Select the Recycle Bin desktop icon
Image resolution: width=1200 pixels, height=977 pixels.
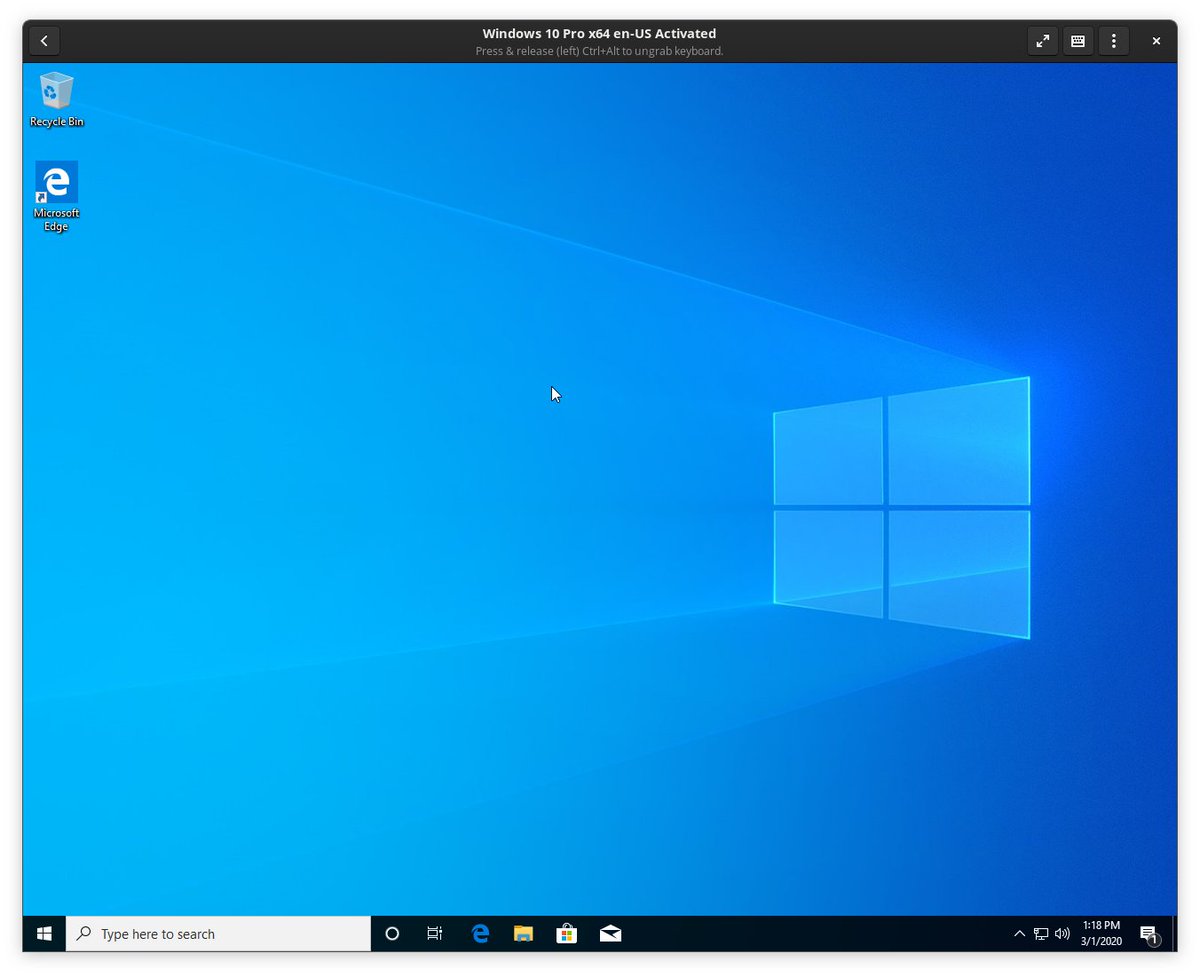coord(57,99)
